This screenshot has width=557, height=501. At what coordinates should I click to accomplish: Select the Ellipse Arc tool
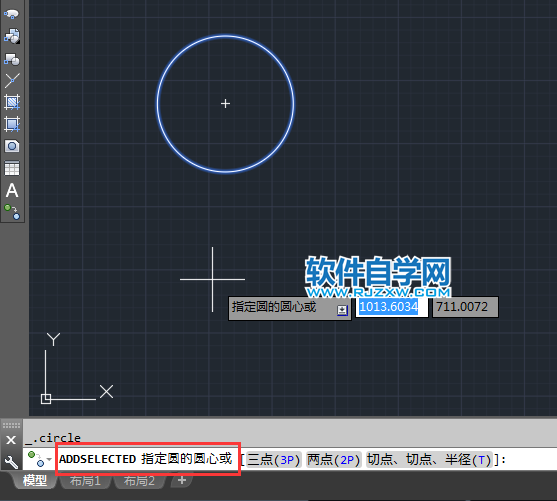12,14
